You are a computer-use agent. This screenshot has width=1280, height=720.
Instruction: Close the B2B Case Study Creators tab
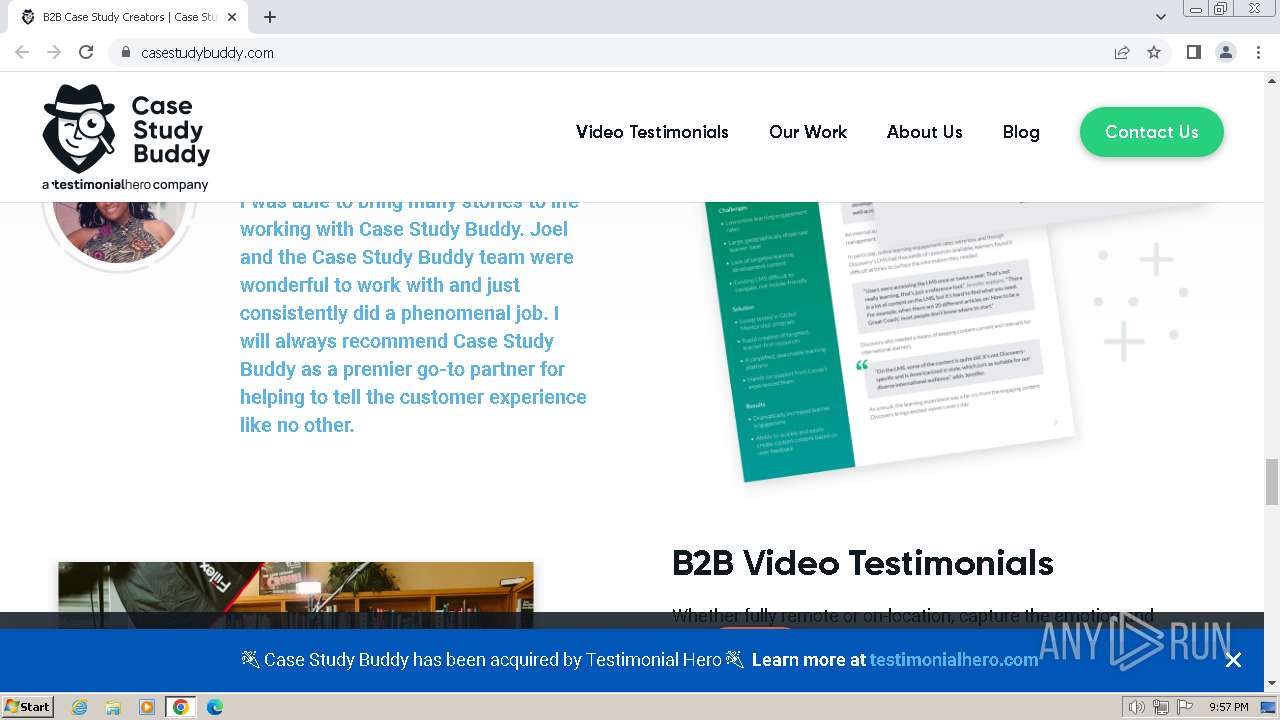coord(233,17)
